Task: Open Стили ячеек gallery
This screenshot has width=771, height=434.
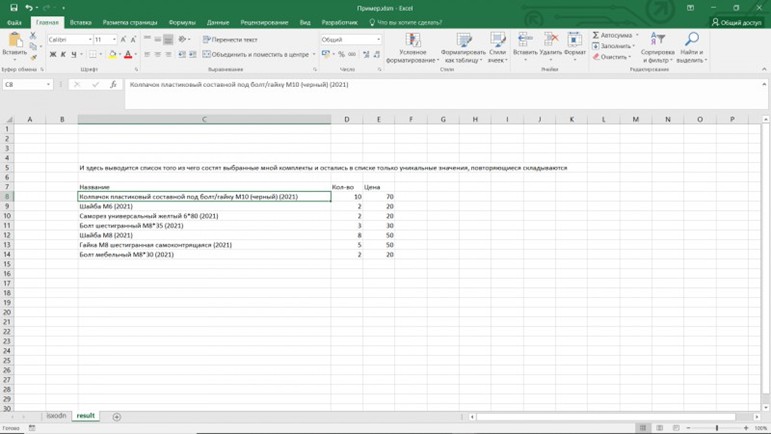Action: point(498,48)
